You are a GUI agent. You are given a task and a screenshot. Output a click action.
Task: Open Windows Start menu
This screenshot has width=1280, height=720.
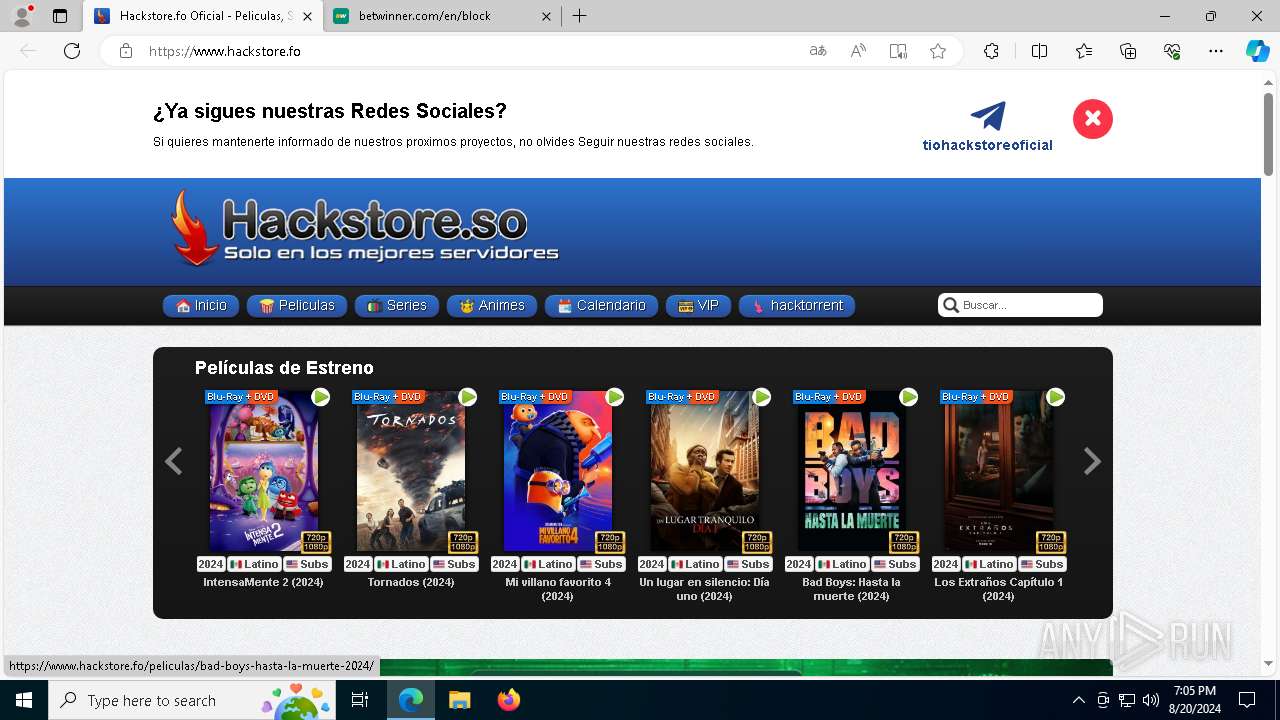(x=24, y=700)
